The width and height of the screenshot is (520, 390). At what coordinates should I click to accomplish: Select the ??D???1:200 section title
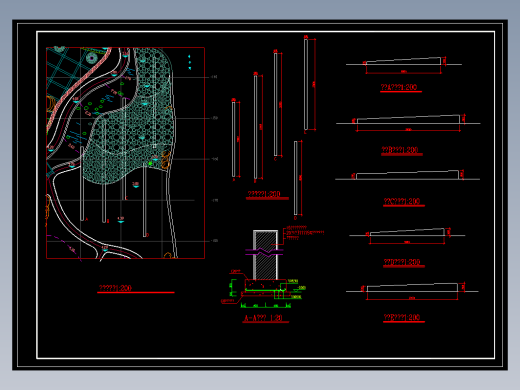[402, 262]
